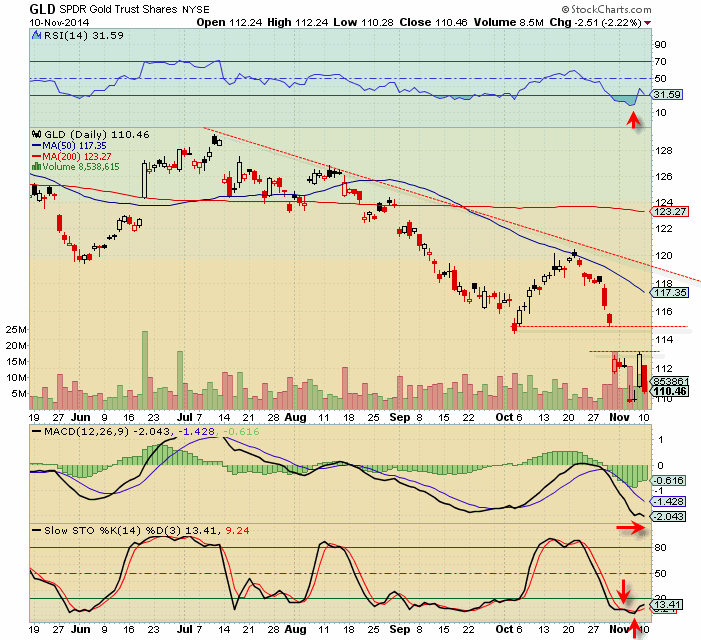Click the RSI indicator icon before RSI(14)
The width and height of the screenshot is (701, 640).
click(37, 35)
